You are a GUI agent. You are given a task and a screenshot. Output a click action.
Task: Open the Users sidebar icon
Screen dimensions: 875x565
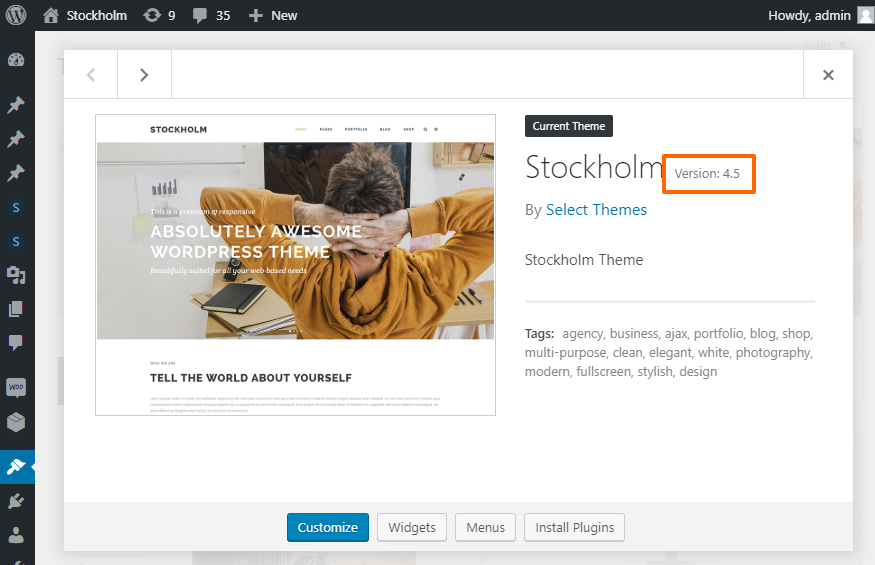pos(16,535)
